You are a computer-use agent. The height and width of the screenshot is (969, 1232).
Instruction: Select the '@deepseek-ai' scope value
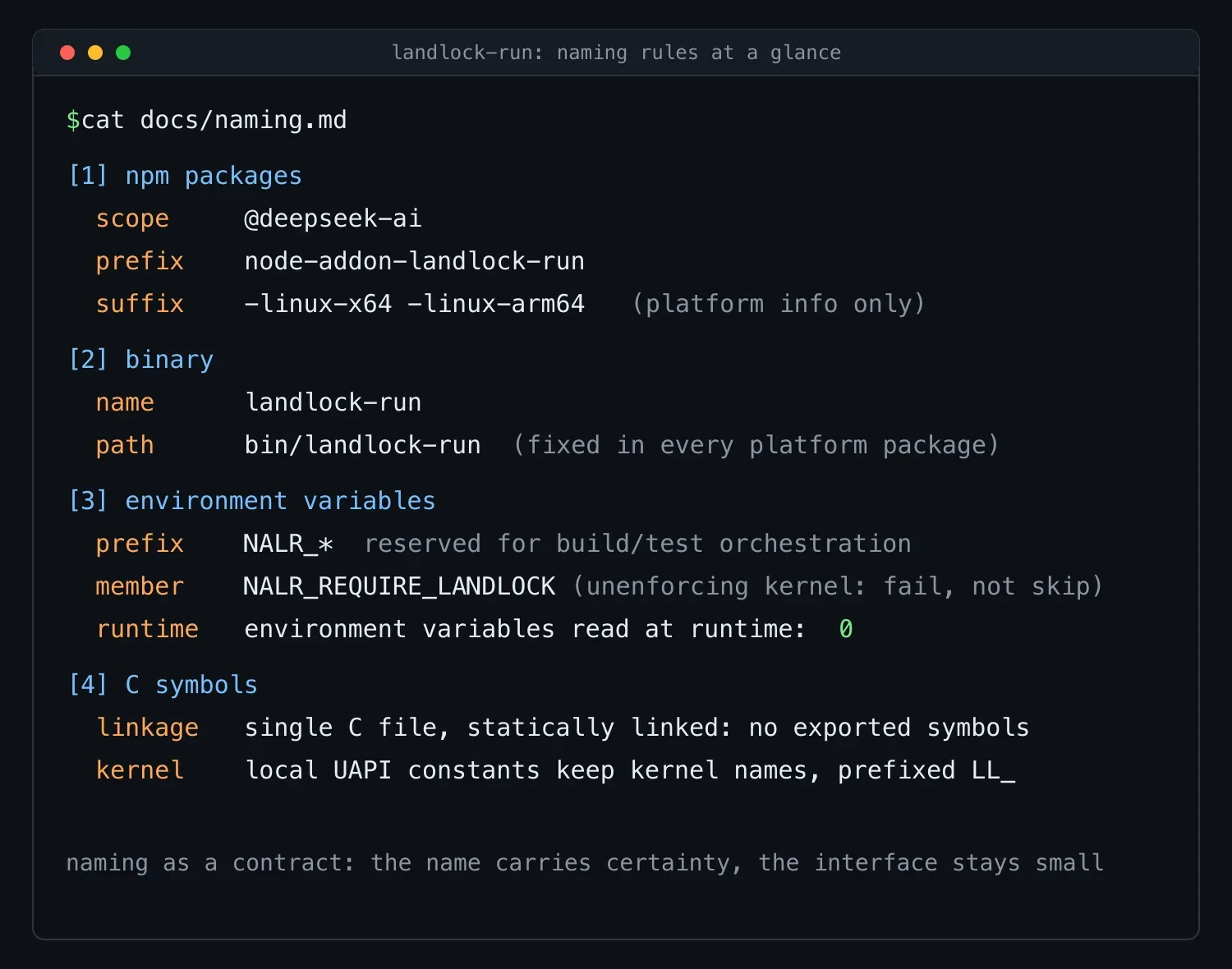point(333,218)
